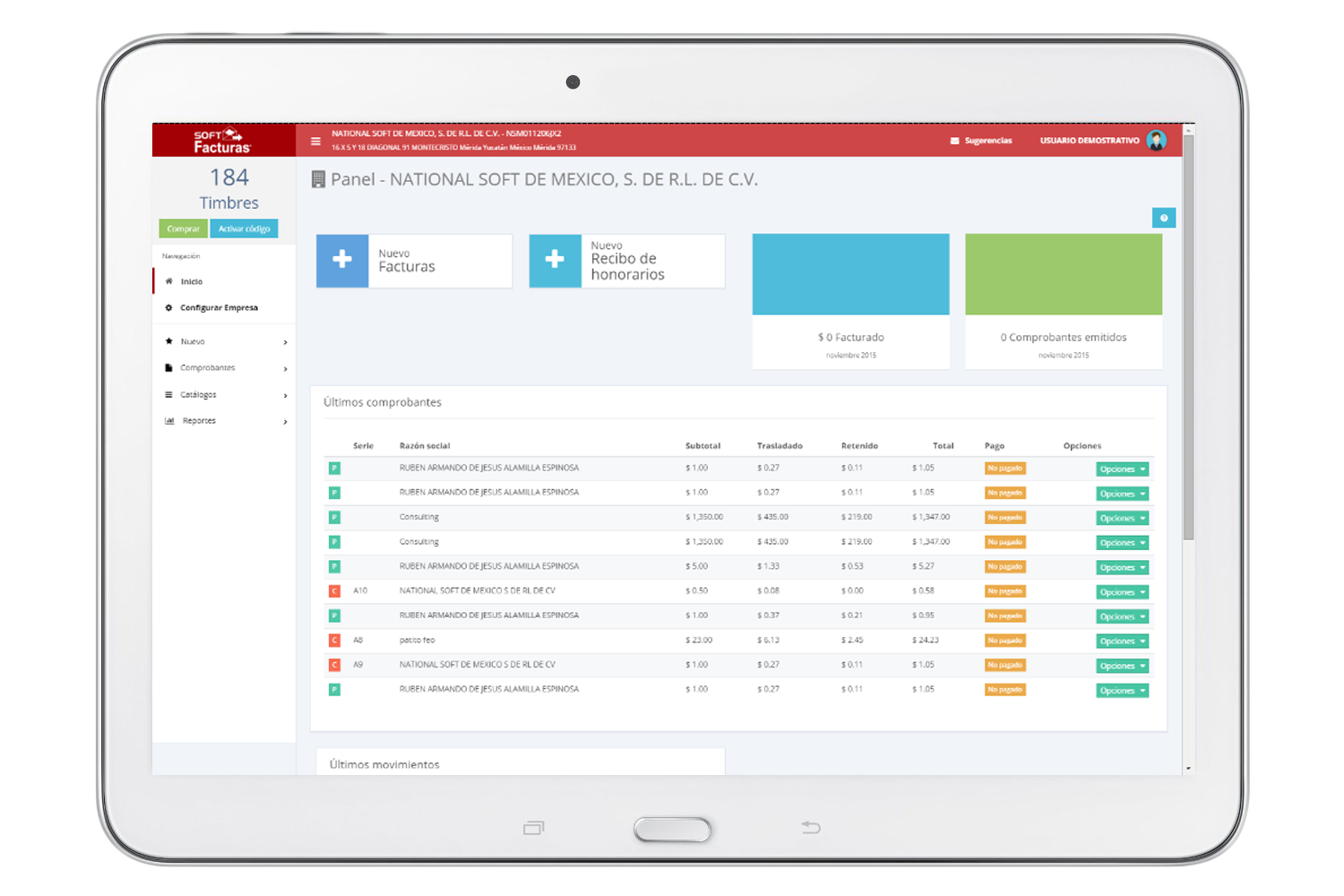Click the Sugerencias envelope icon
The image size is (1344, 896).
point(954,141)
